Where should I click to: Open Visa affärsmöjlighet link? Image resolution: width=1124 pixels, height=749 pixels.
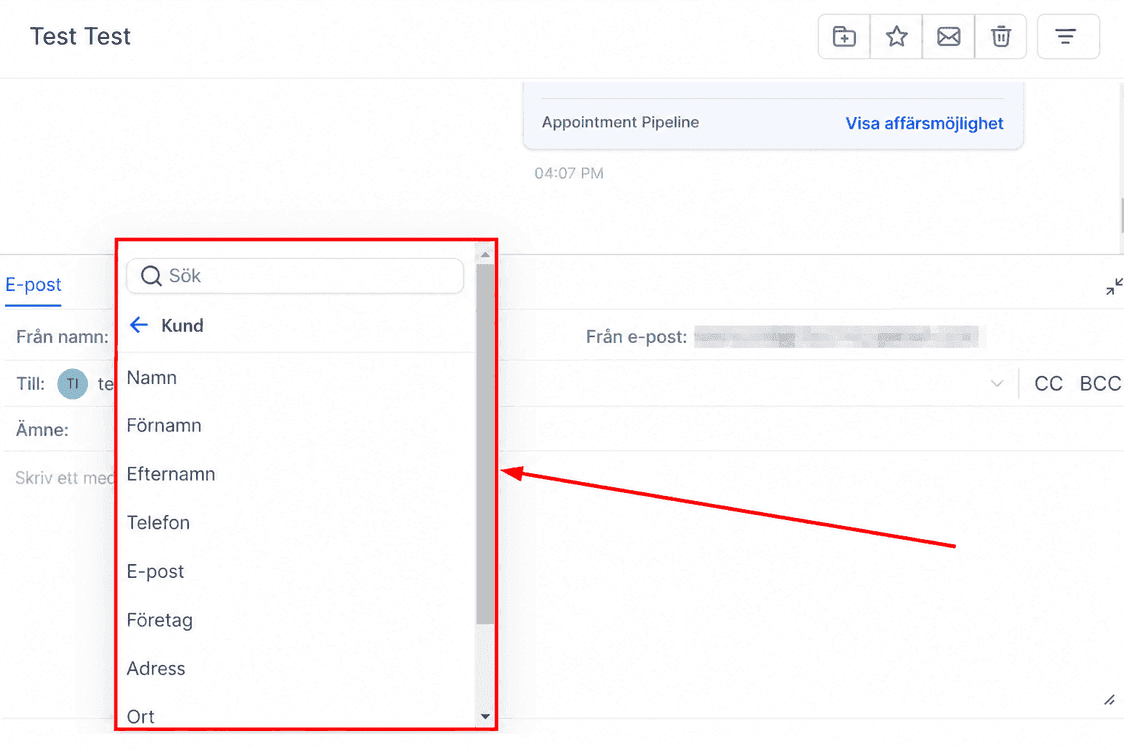(924, 123)
